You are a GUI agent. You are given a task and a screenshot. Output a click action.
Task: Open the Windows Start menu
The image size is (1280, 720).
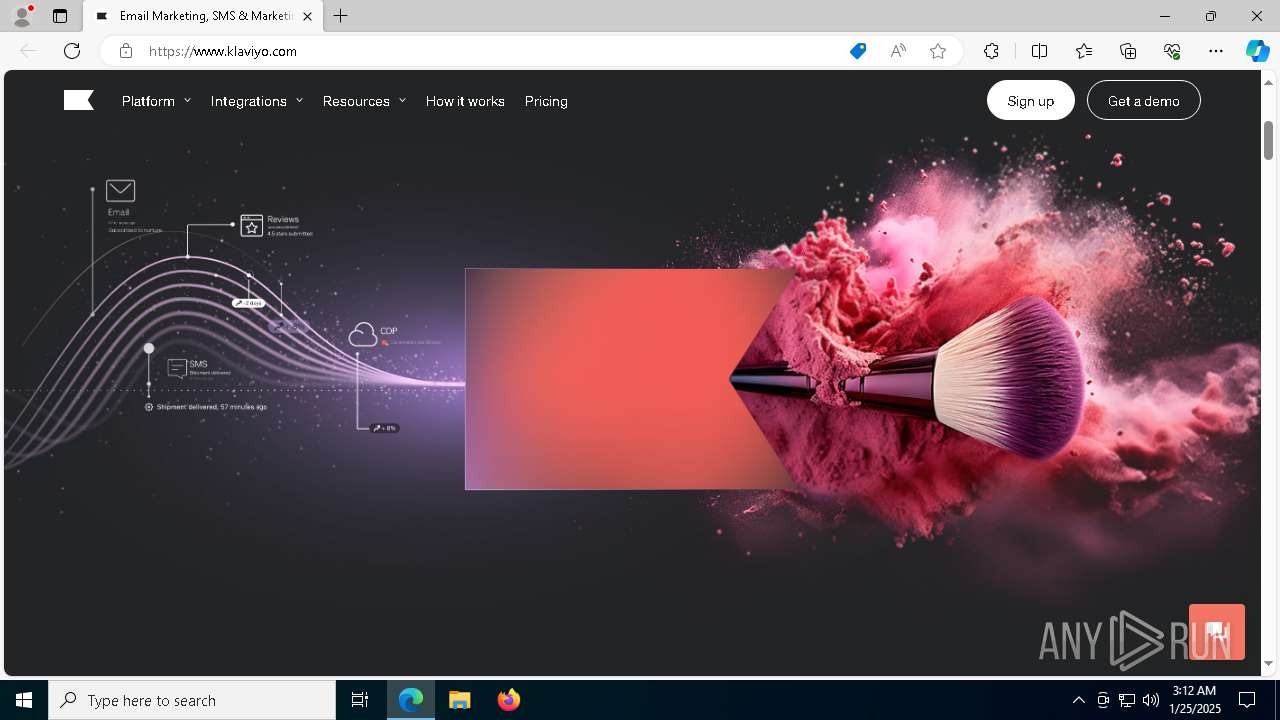(24, 700)
